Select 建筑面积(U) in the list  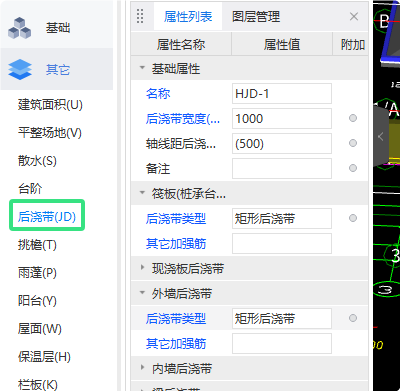point(50,105)
